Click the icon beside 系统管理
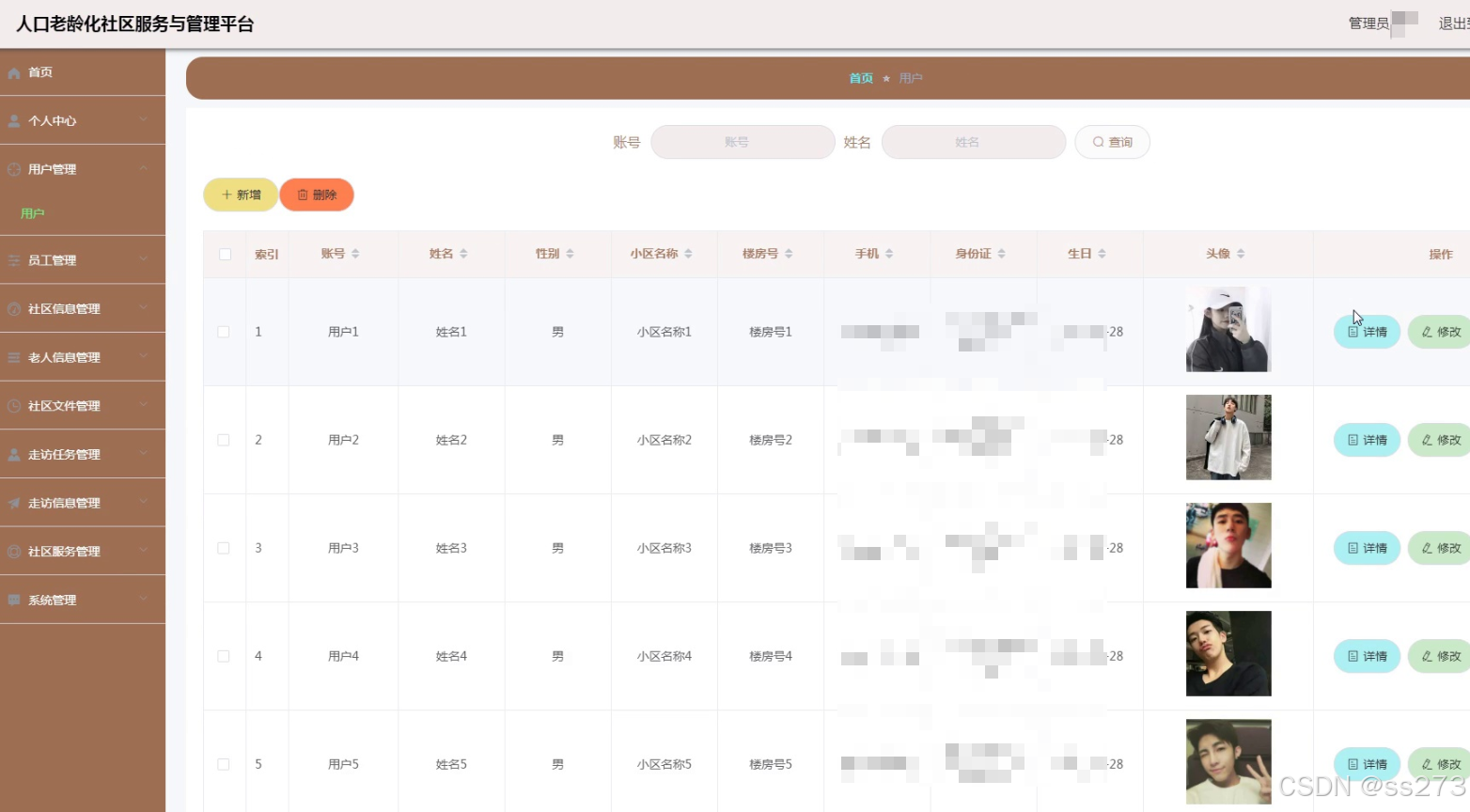This screenshot has height=812, width=1470. [x=14, y=600]
